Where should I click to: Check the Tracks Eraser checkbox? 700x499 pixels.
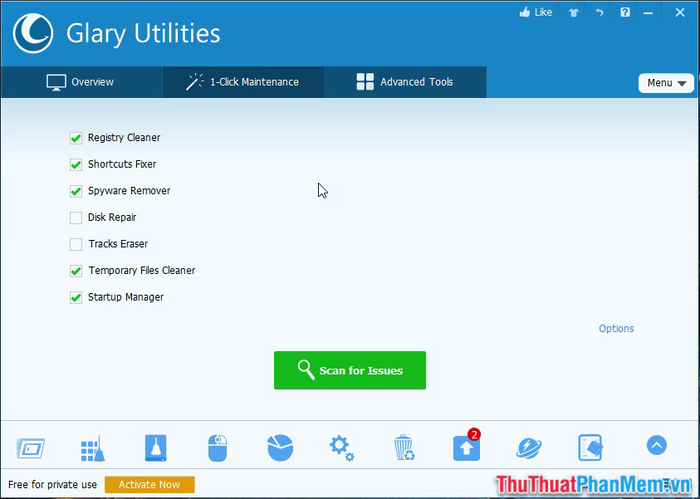(76, 244)
